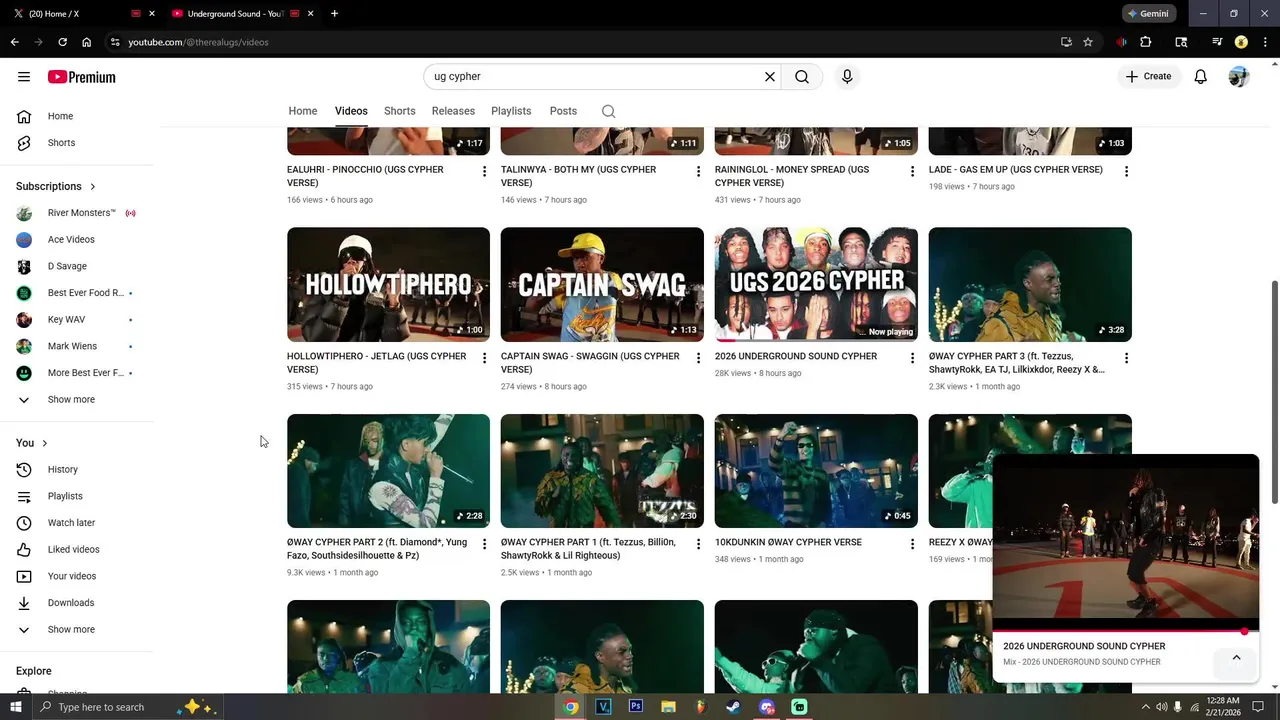Expand the miniplayer queue chevron

click(1236, 657)
